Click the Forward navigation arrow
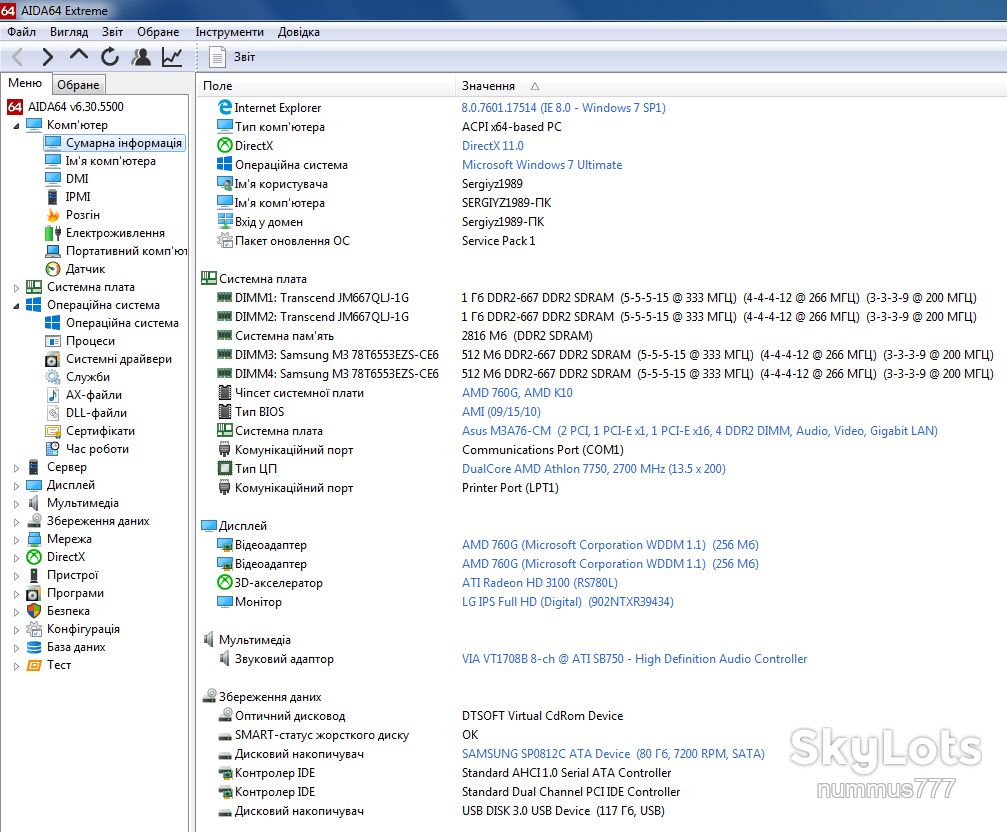Viewport: 1007px width, 832px height. [x=48, y=57]
